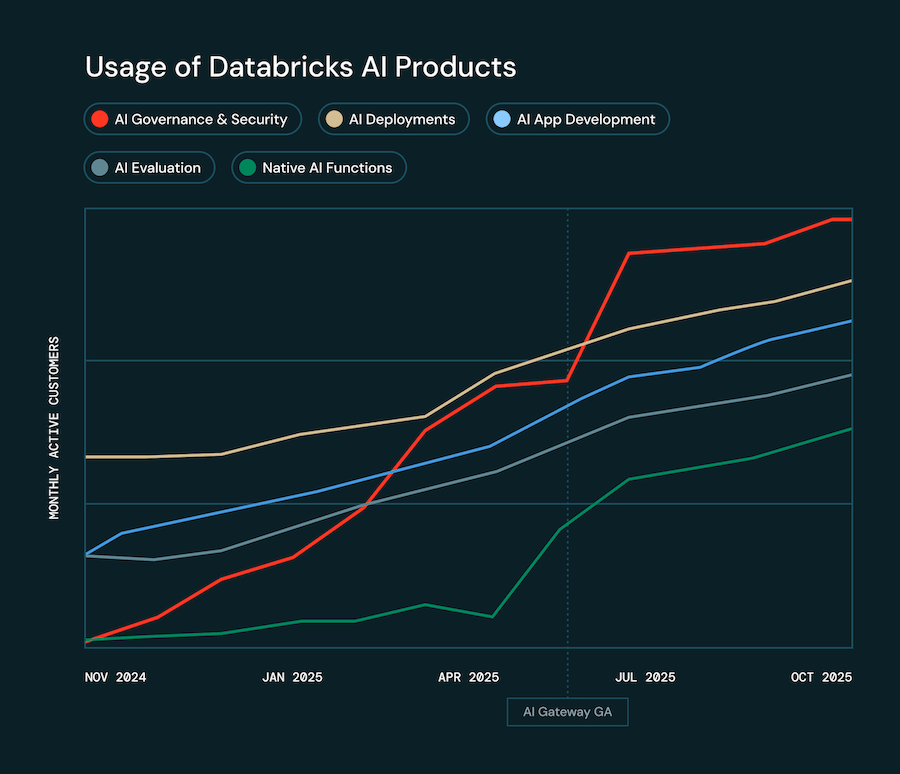Select the red governance line peak
The image size is (900, 774).
[x=840, y=217]
